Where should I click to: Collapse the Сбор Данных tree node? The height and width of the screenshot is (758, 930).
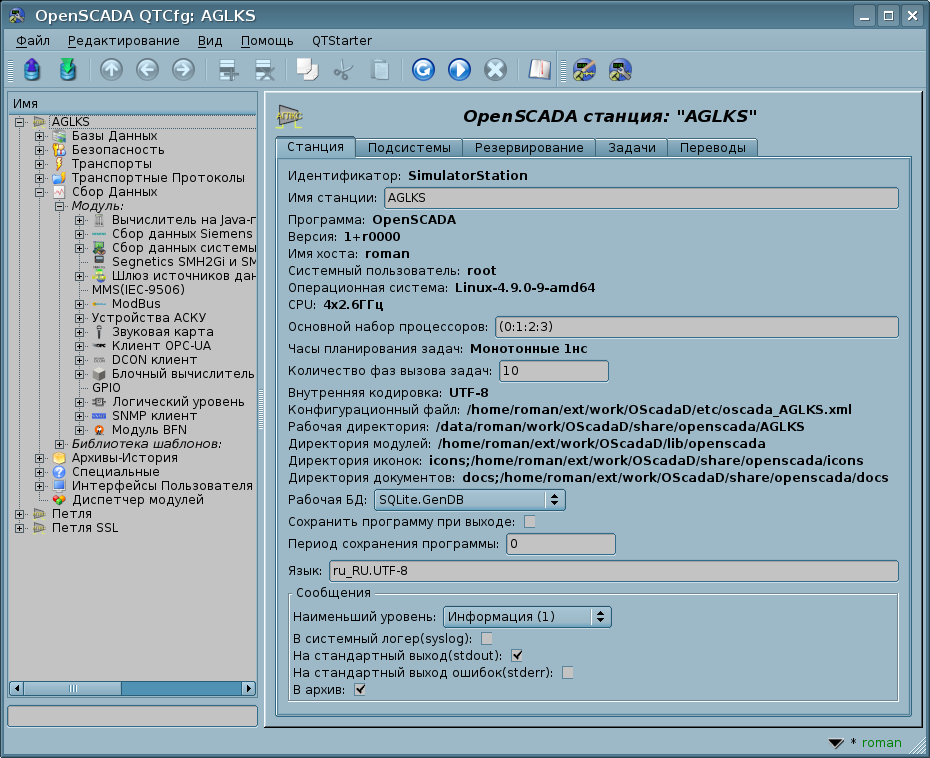(x=39, y=192)
